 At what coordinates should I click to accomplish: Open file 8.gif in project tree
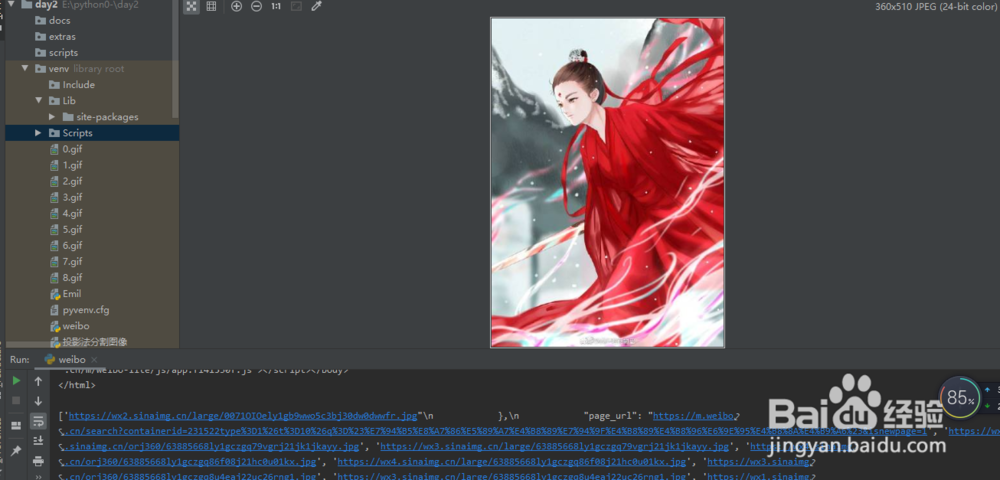pyautogui.click(x=72, y=277)
